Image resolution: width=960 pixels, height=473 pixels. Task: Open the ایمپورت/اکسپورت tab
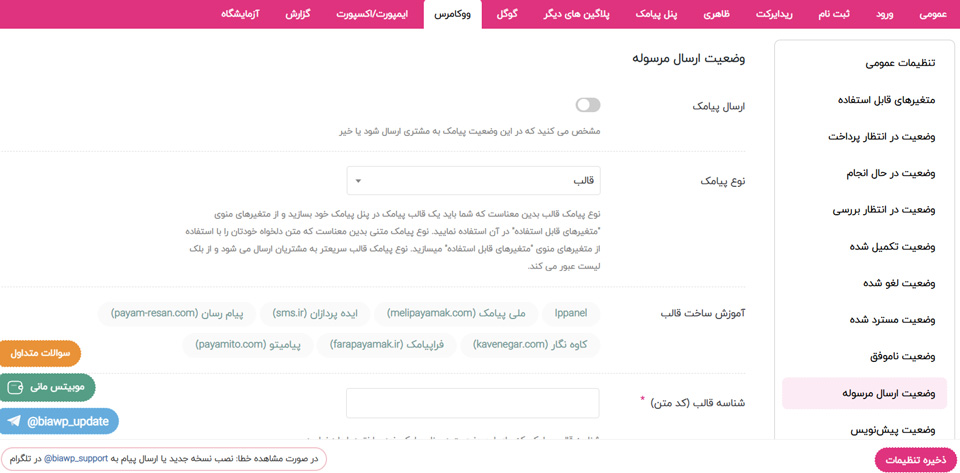pyautogui.click(x=372, y=14)
